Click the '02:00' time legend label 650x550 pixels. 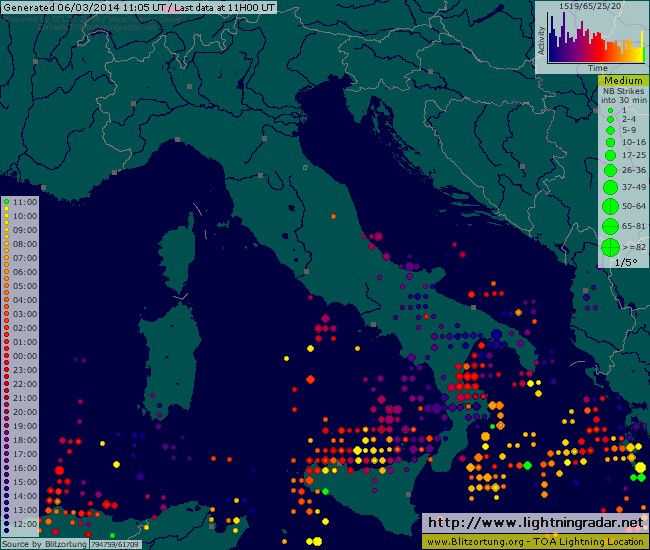(x=25, y=328)
